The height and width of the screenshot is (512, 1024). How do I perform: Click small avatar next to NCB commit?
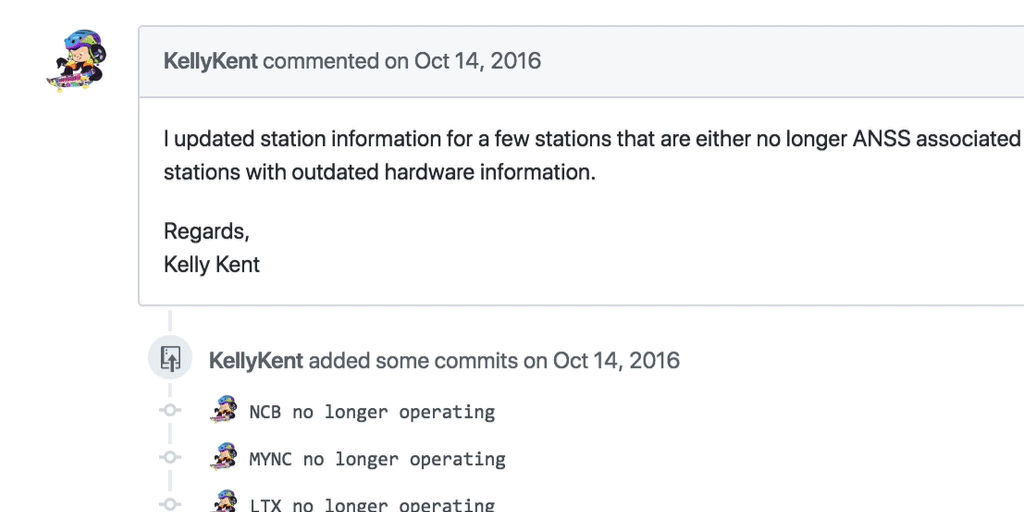(x=224, y=410)
